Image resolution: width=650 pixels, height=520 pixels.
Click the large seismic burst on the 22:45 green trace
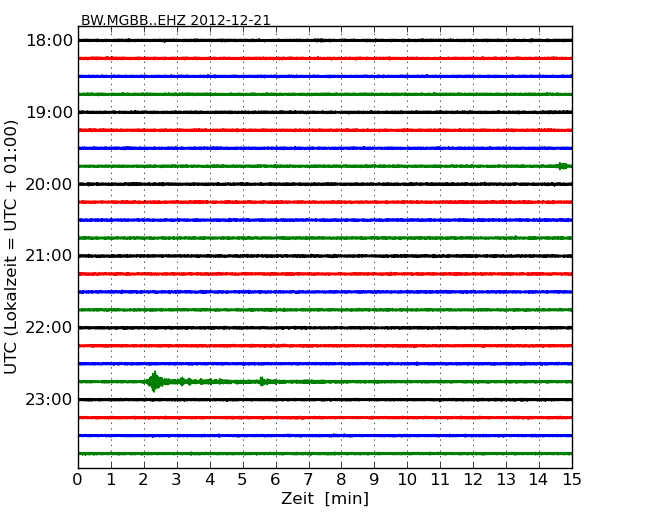pos(155,381)
